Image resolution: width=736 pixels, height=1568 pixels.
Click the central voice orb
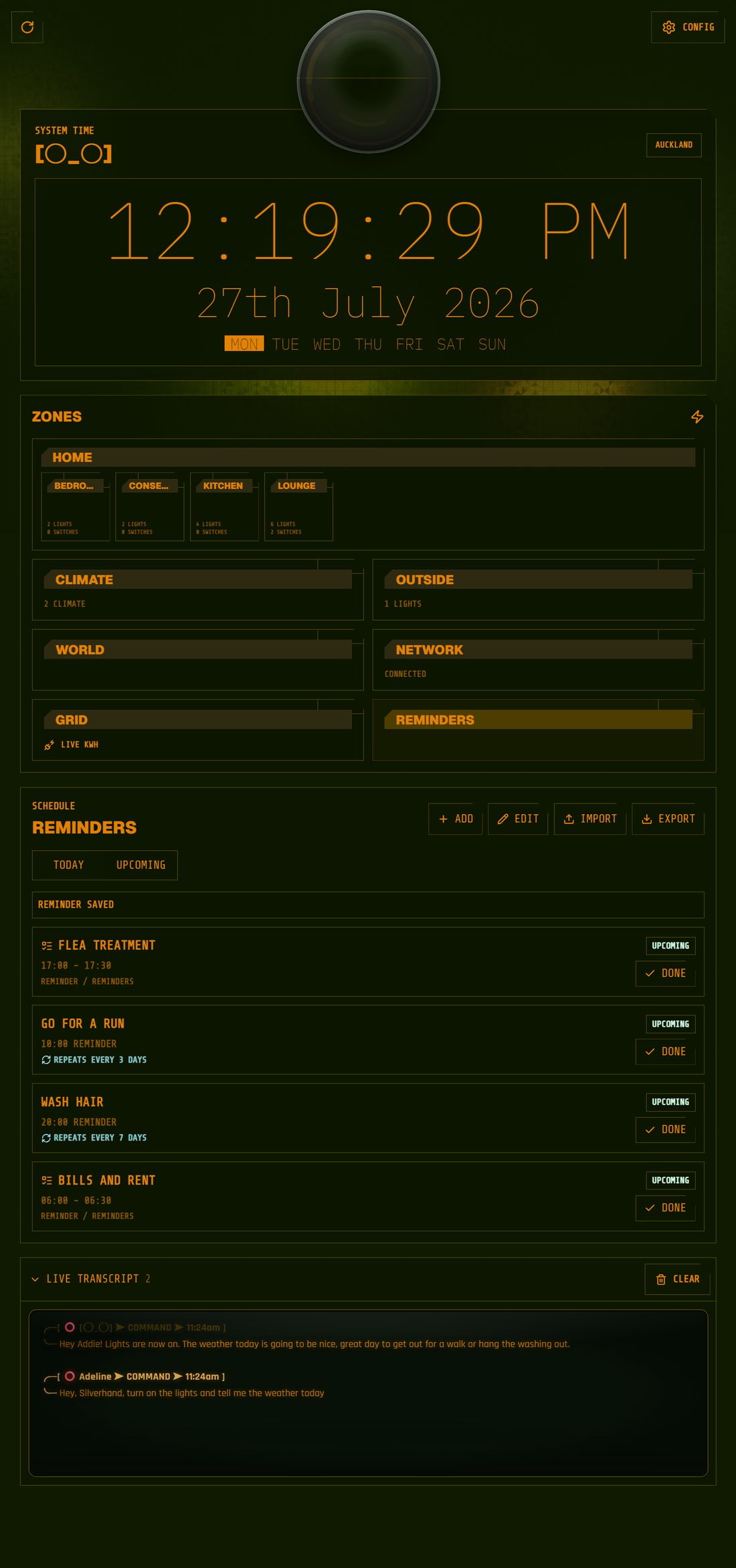click(369, 82)
